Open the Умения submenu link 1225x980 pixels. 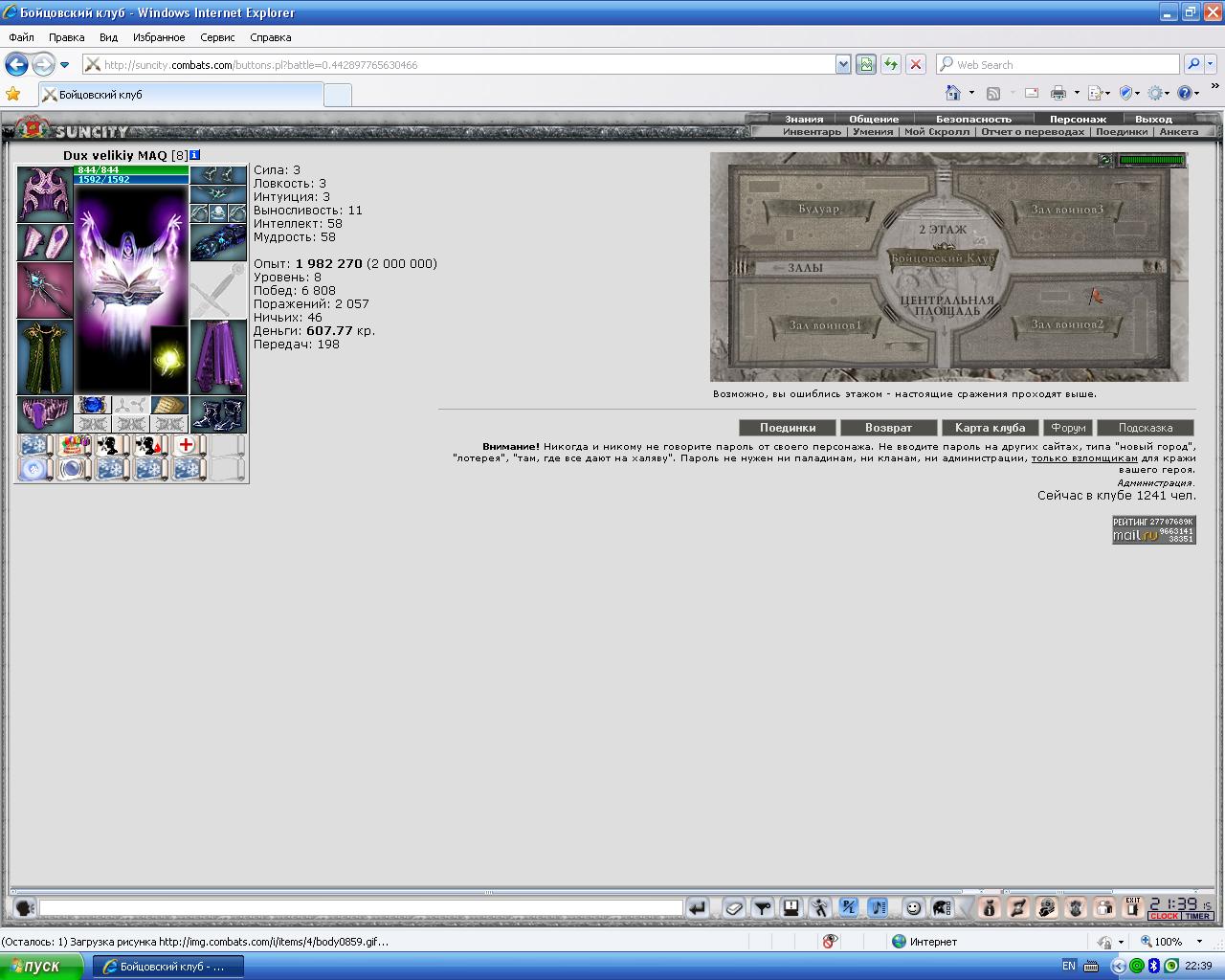coord(873,132)
